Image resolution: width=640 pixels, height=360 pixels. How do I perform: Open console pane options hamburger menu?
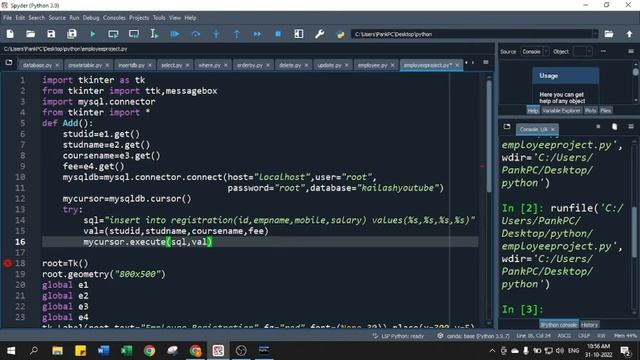click(631, 127)
